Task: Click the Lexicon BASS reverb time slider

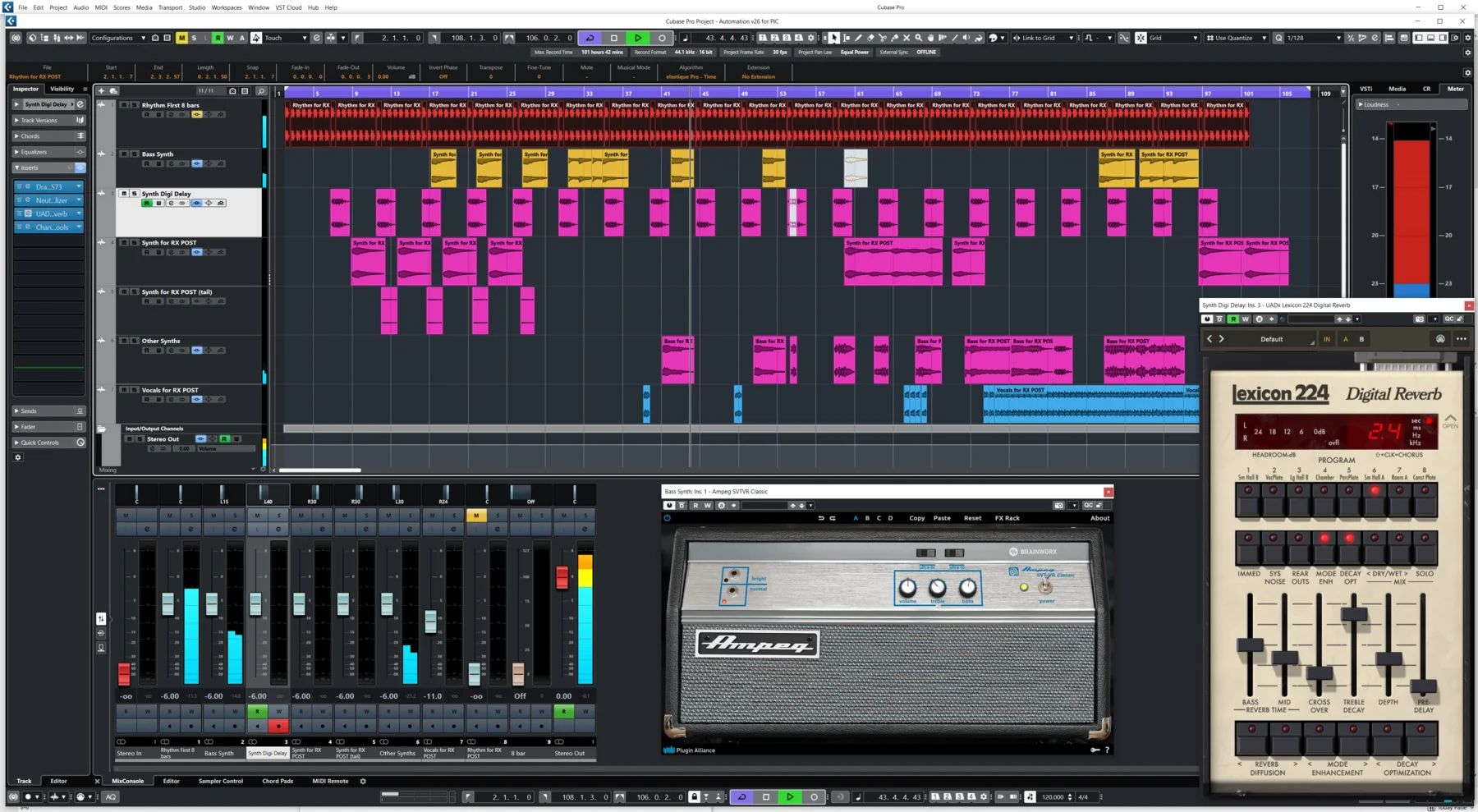Action: [1251, 645]
